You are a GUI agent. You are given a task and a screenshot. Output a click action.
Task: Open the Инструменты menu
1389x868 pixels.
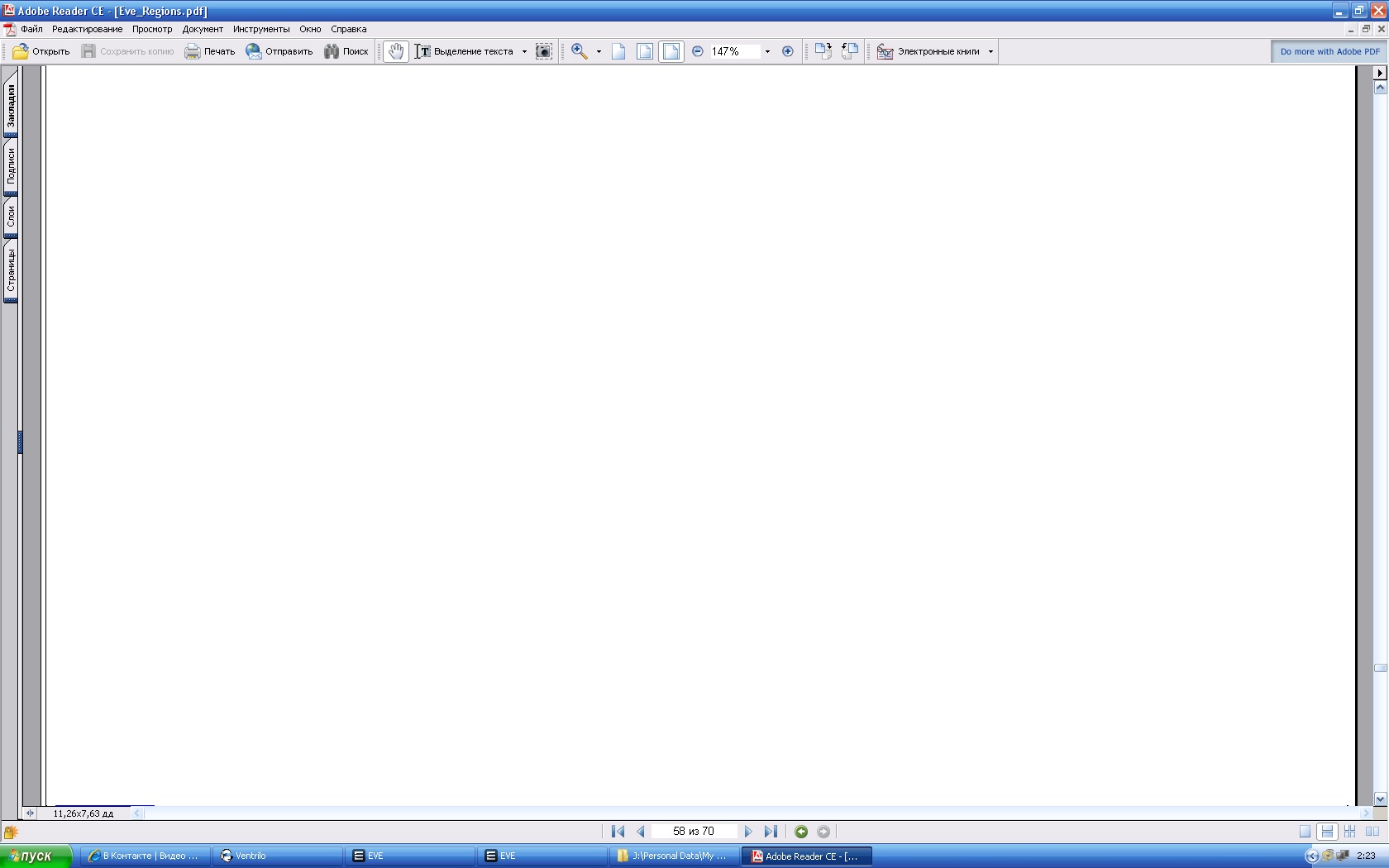[261, 29]
